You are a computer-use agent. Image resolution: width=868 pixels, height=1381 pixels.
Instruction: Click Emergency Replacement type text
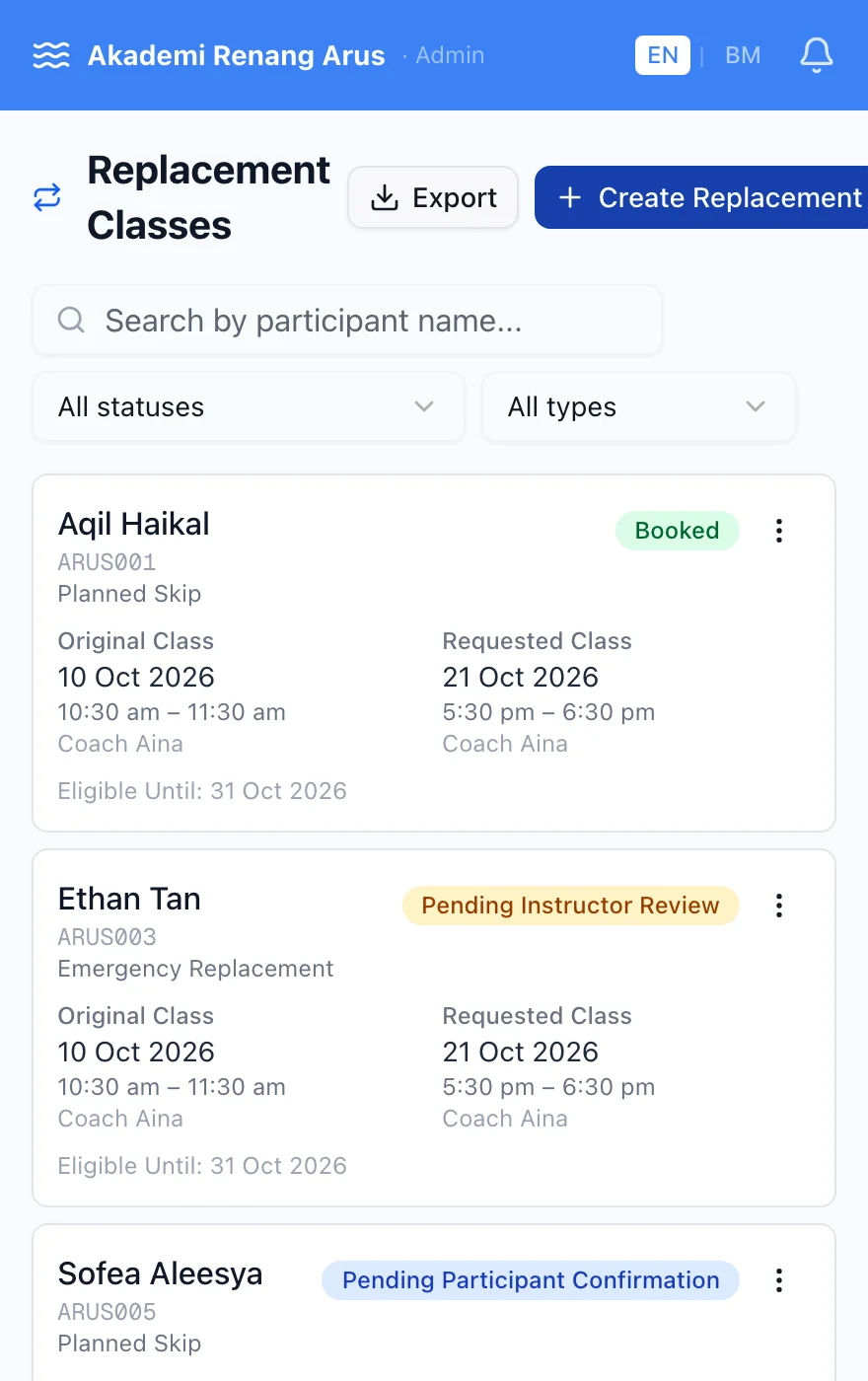[195, 969]
